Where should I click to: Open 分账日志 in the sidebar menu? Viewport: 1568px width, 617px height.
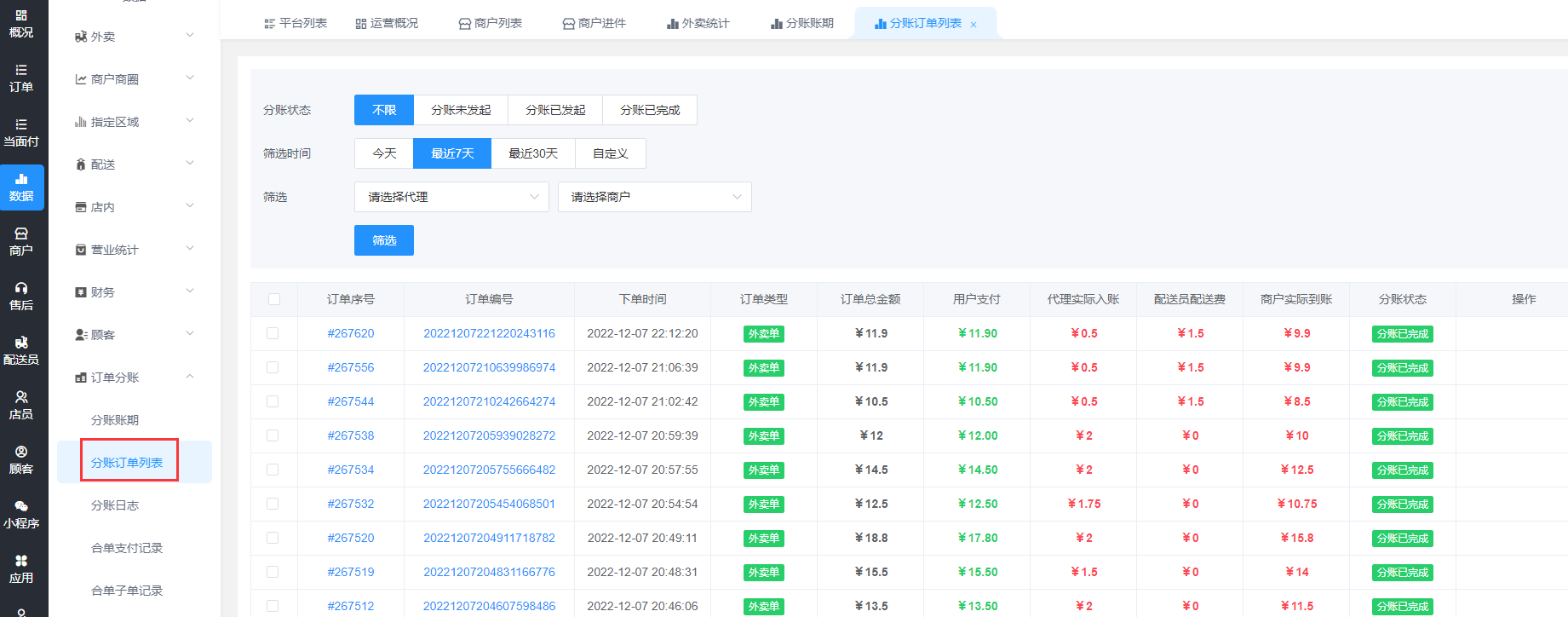115,505
